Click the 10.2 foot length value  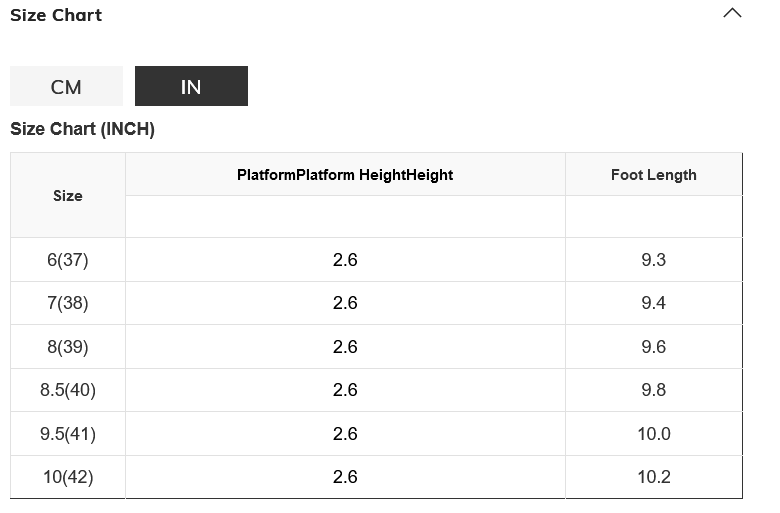pyautogui.click(x=653, y=477)
